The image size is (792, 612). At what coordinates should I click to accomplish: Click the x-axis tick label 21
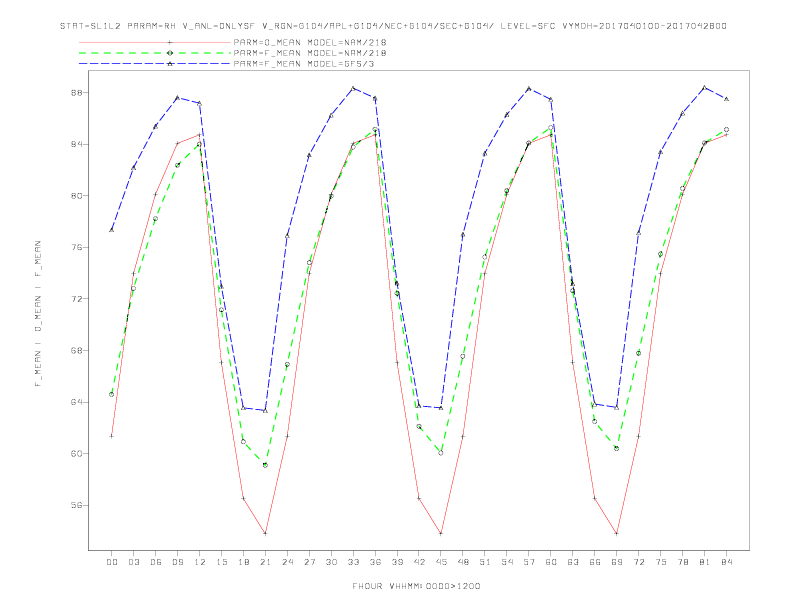265,562
